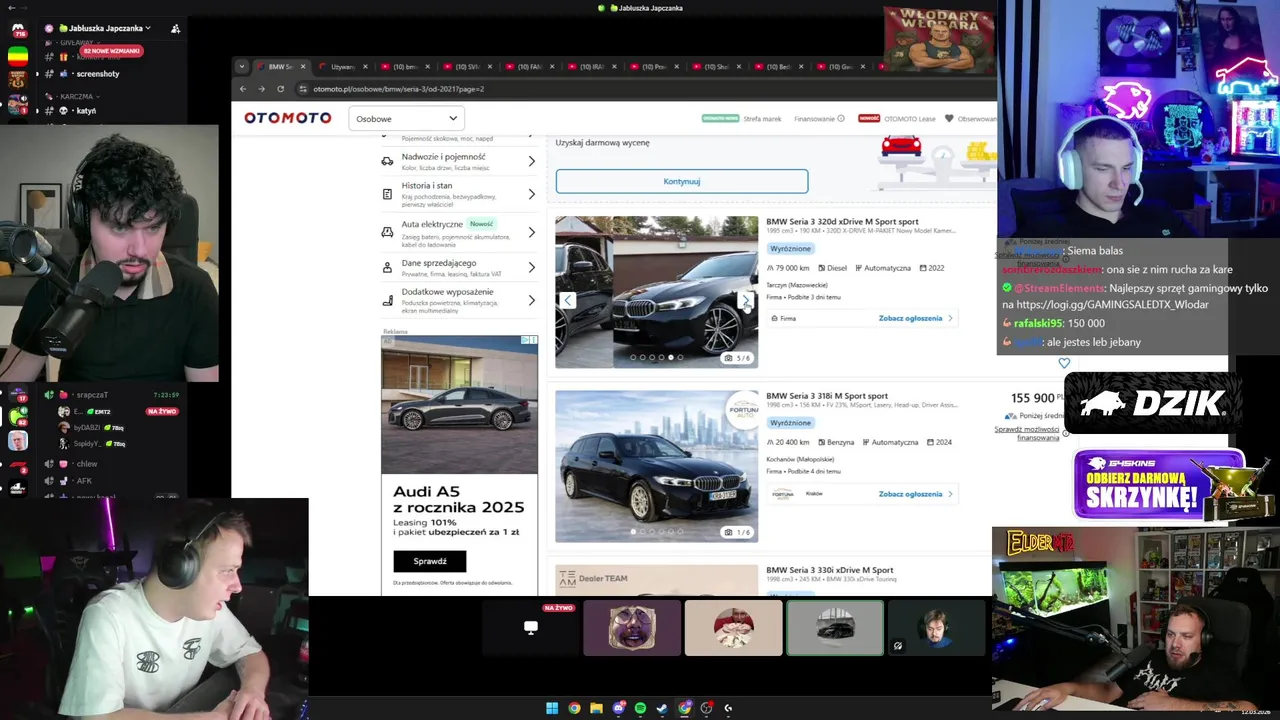This screenshot has width=1280, height=720.
Task: Open Google Chrome from the taskbar
Action: coord(574,708)
